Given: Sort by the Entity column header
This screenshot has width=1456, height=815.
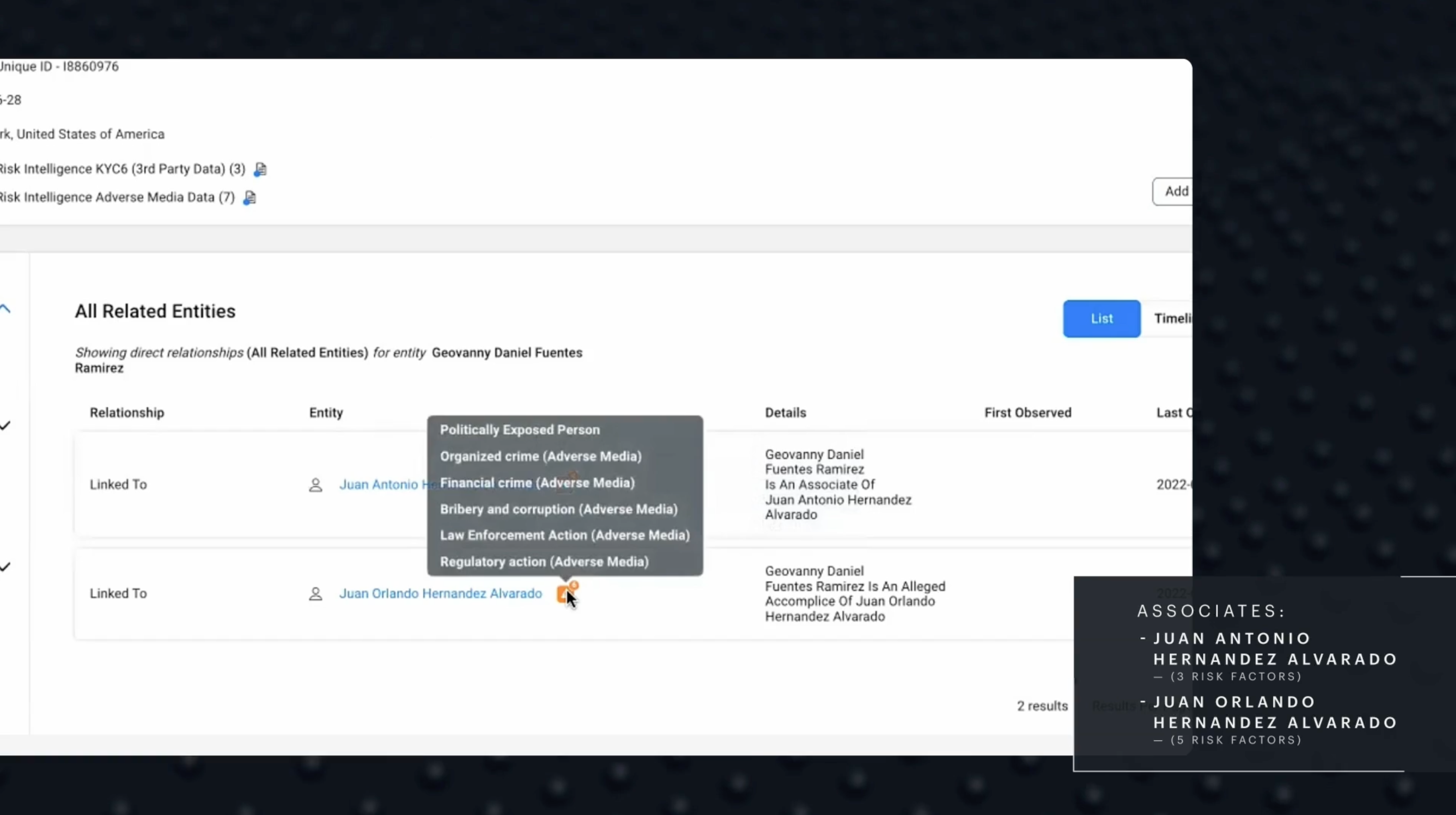Looking at the screenshot, I should point(326,413).
